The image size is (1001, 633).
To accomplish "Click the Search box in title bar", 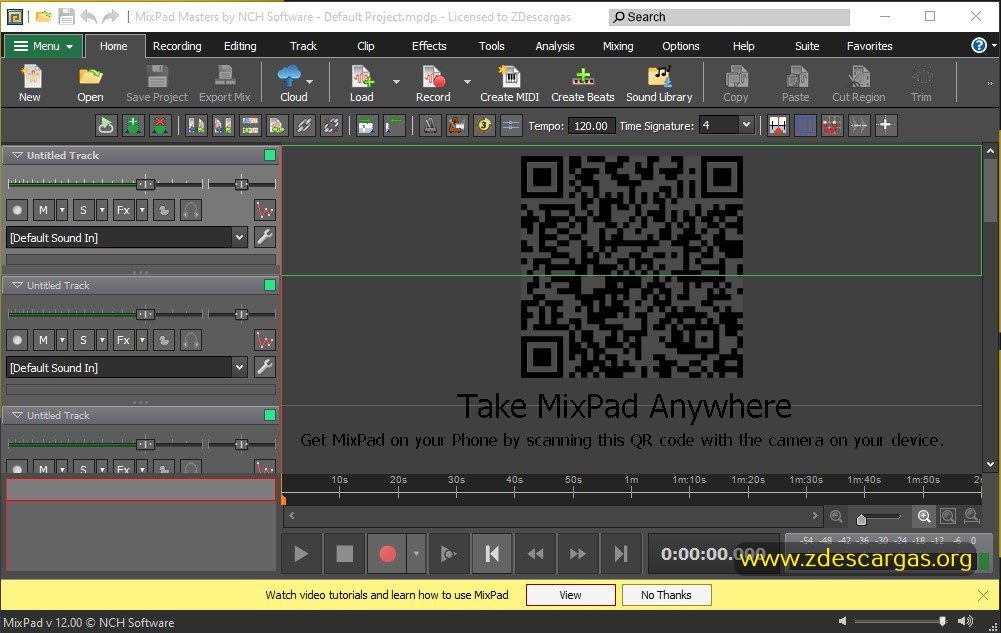I will point(729,17).
